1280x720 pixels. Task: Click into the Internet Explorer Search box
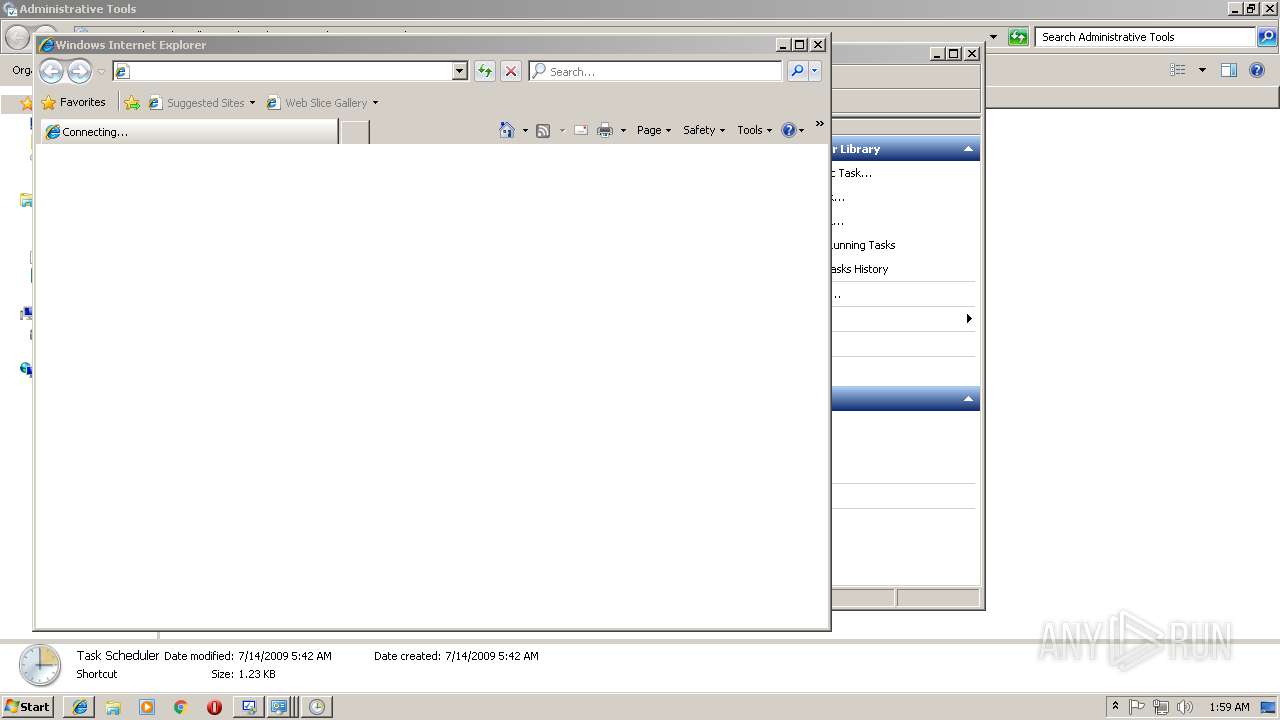tap(656, 71)
